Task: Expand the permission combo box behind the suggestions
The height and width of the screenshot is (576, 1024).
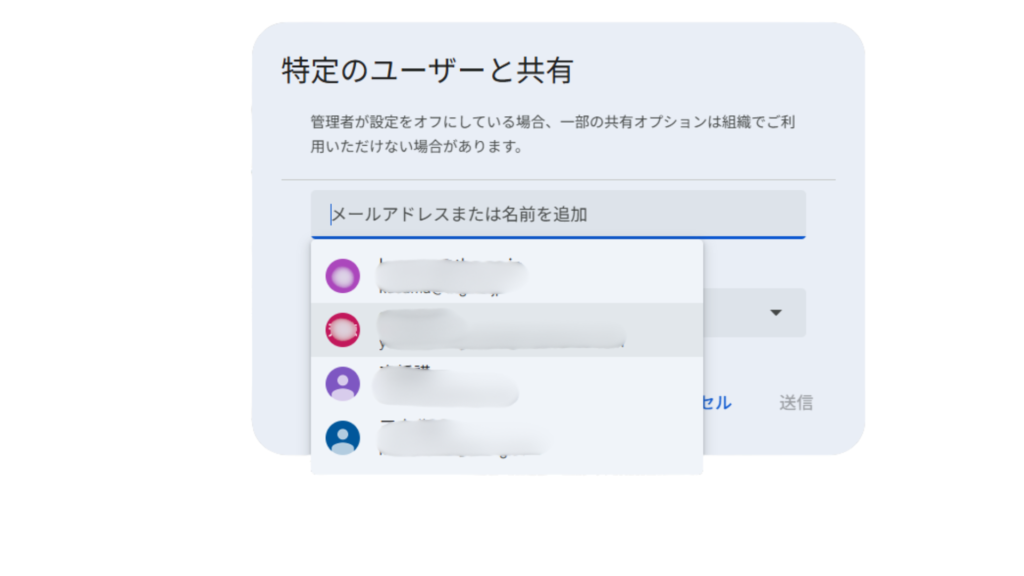Action: click(x=753, y=313)
